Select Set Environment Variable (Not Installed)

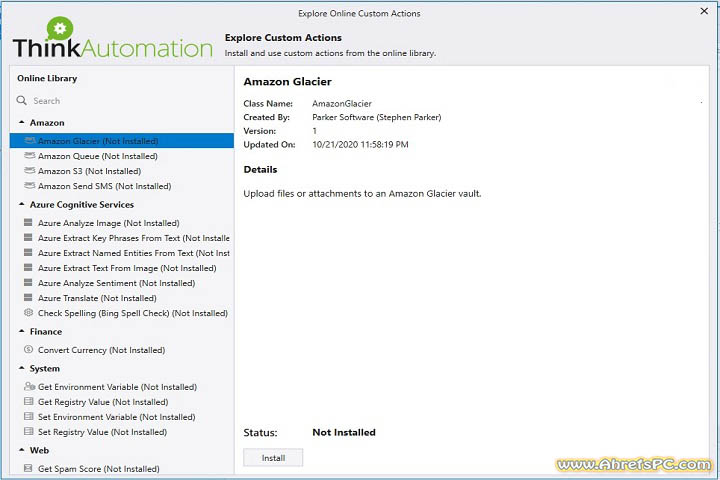coord(122,417)
